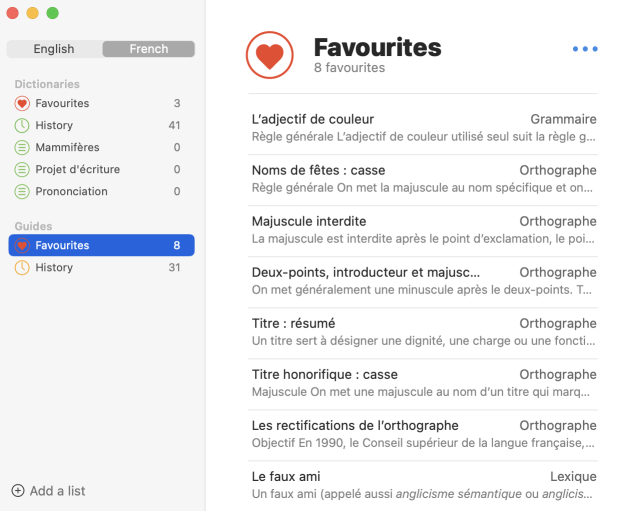Open Deux-points, introducteur et majuscule entry
641x511 pixels.
pyautogui.click(x=423, y=281)
